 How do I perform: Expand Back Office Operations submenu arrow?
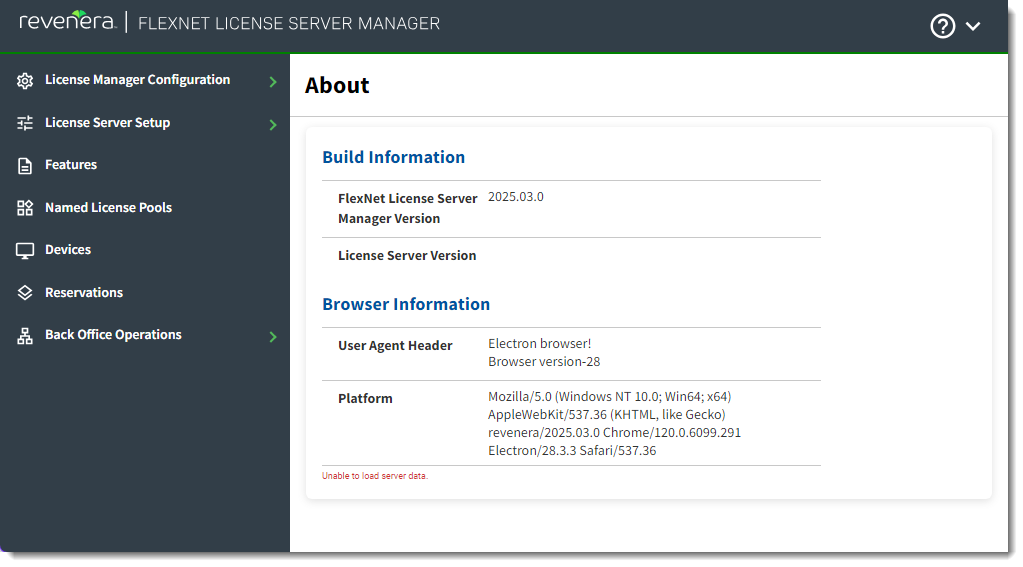pos(273,337)
